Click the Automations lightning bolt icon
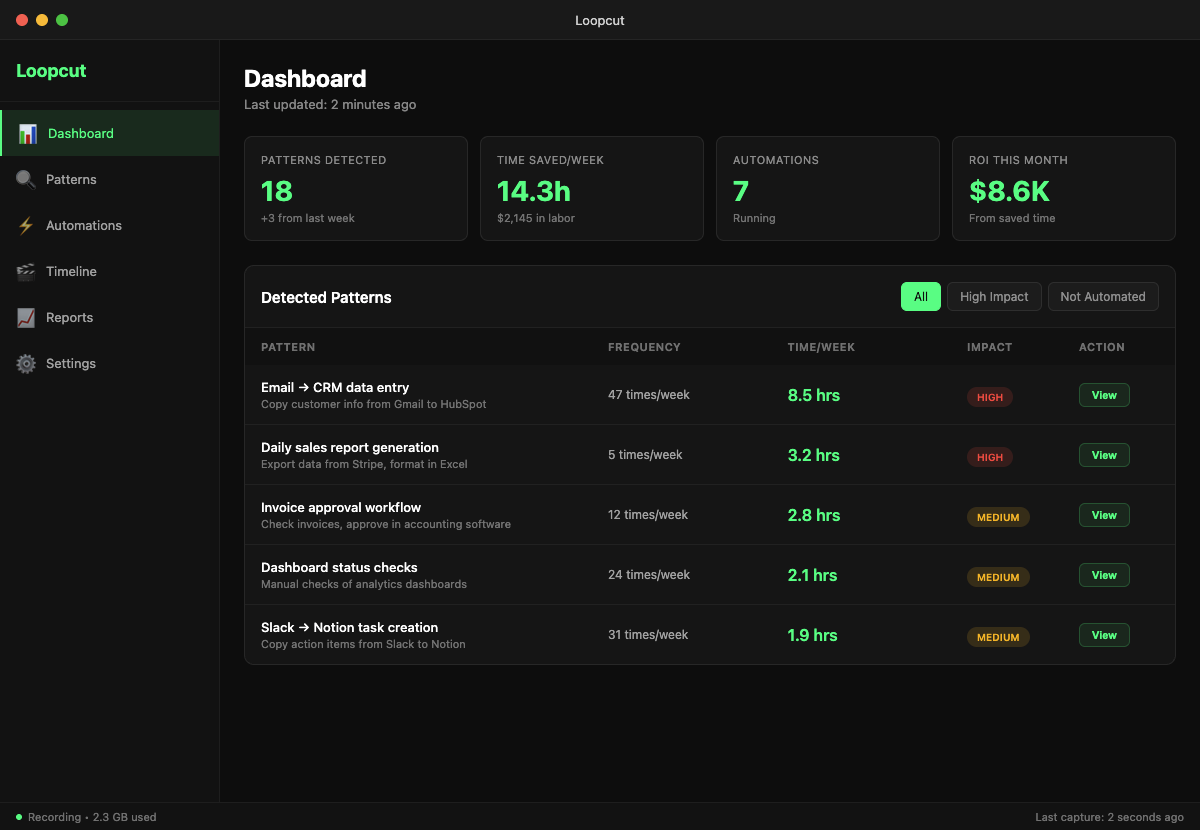 point(25,225)
